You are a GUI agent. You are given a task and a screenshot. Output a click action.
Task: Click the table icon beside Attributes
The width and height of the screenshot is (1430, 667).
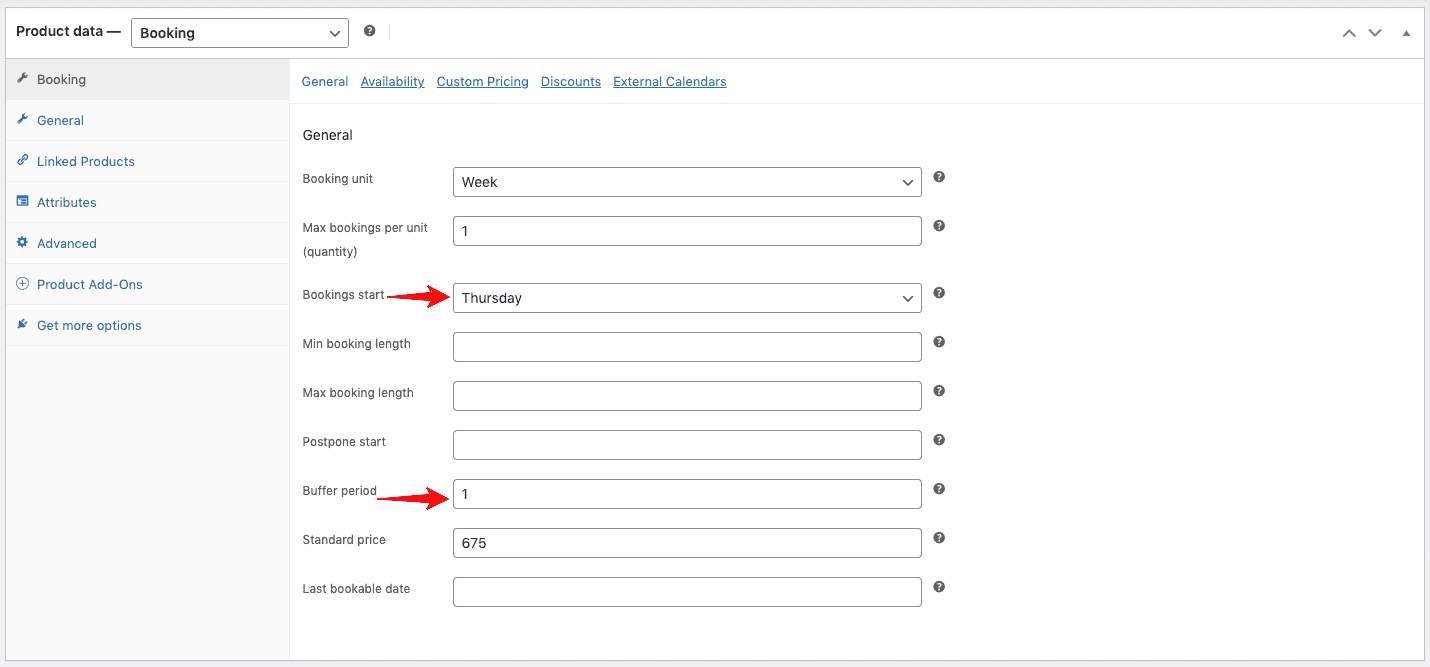point(22,201)
